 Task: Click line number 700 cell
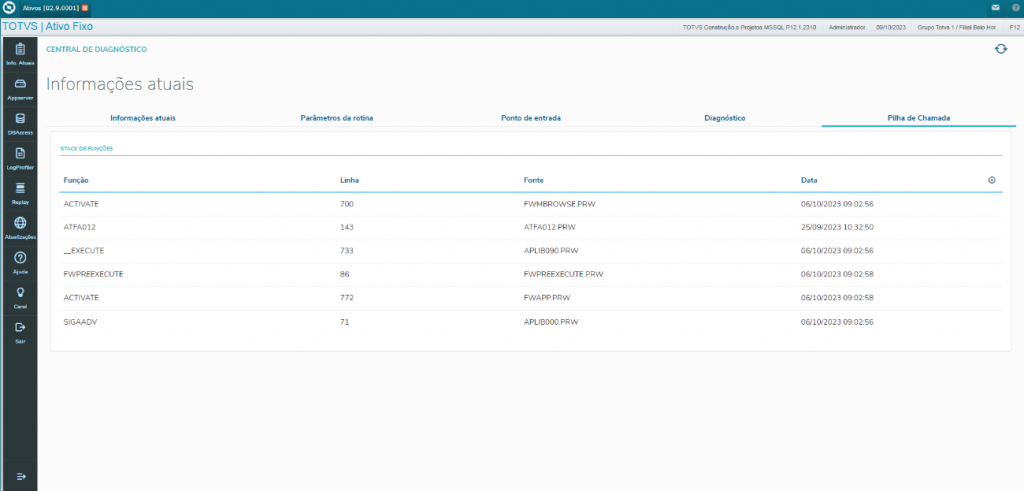[347, 204]
